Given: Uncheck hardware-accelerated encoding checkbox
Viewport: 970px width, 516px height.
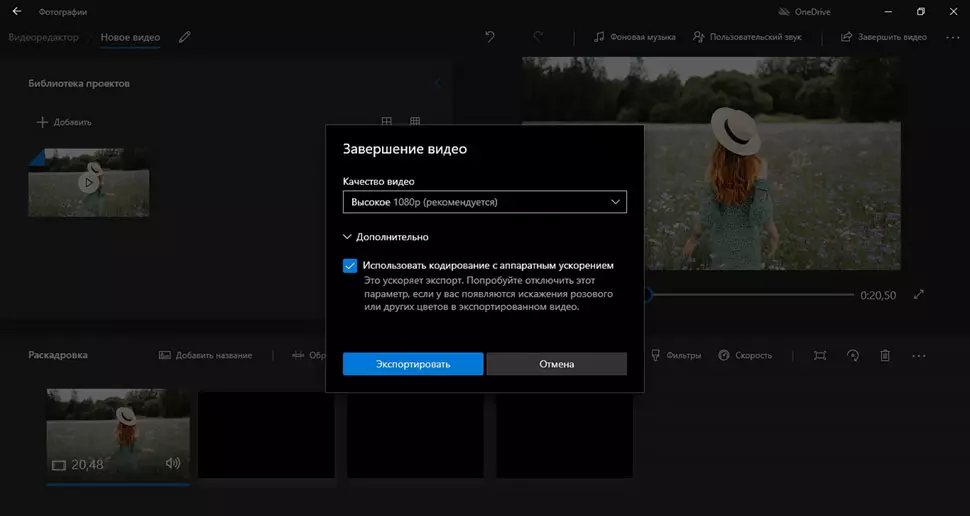Looking at the screenshot, I should [350, 266].
